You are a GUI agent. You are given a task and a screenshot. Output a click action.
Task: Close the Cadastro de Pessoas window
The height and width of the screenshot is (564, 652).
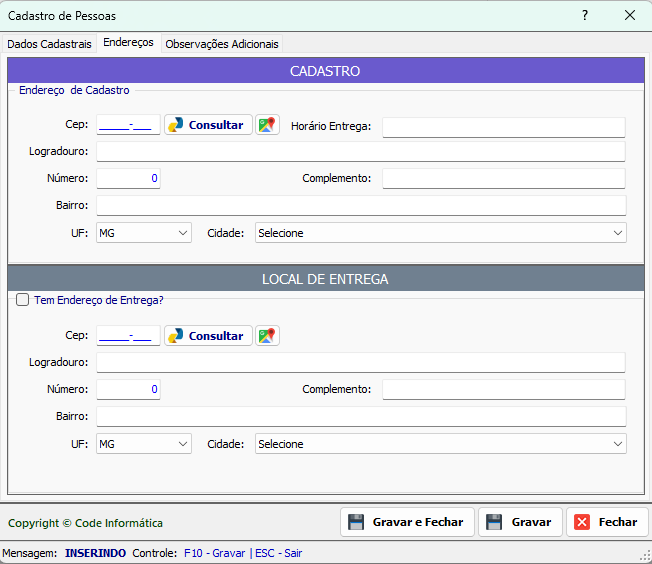pos(630,15)
